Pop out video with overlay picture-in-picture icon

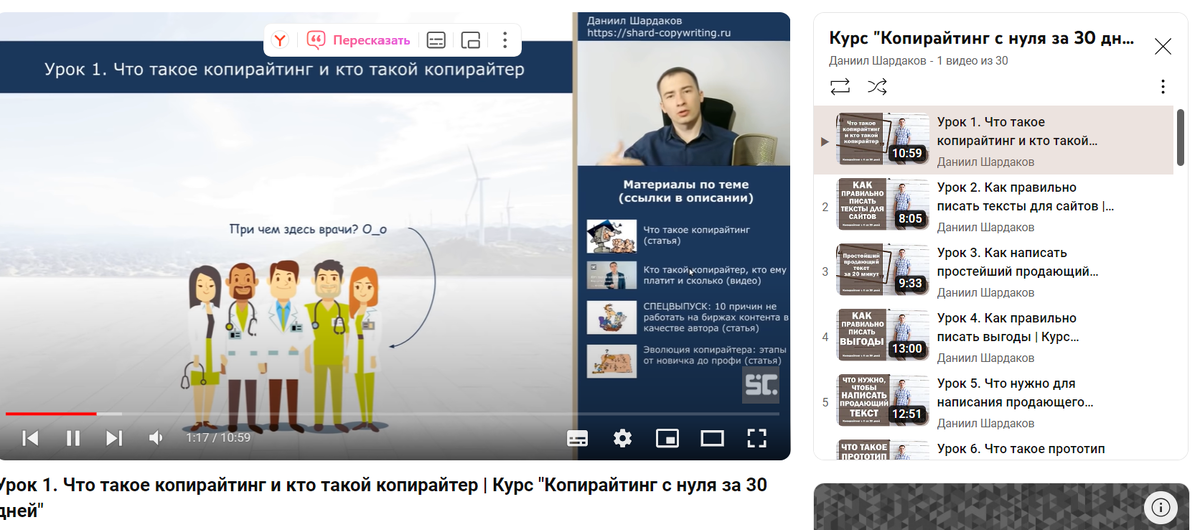click(x=470, y=40)
